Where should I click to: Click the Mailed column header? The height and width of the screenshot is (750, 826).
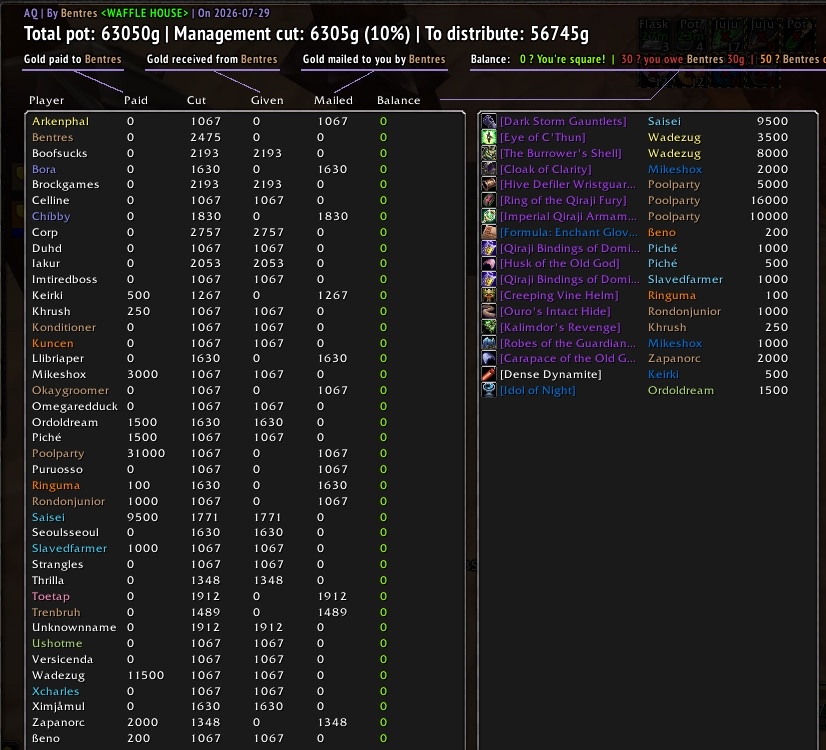(x=333, y=100)
